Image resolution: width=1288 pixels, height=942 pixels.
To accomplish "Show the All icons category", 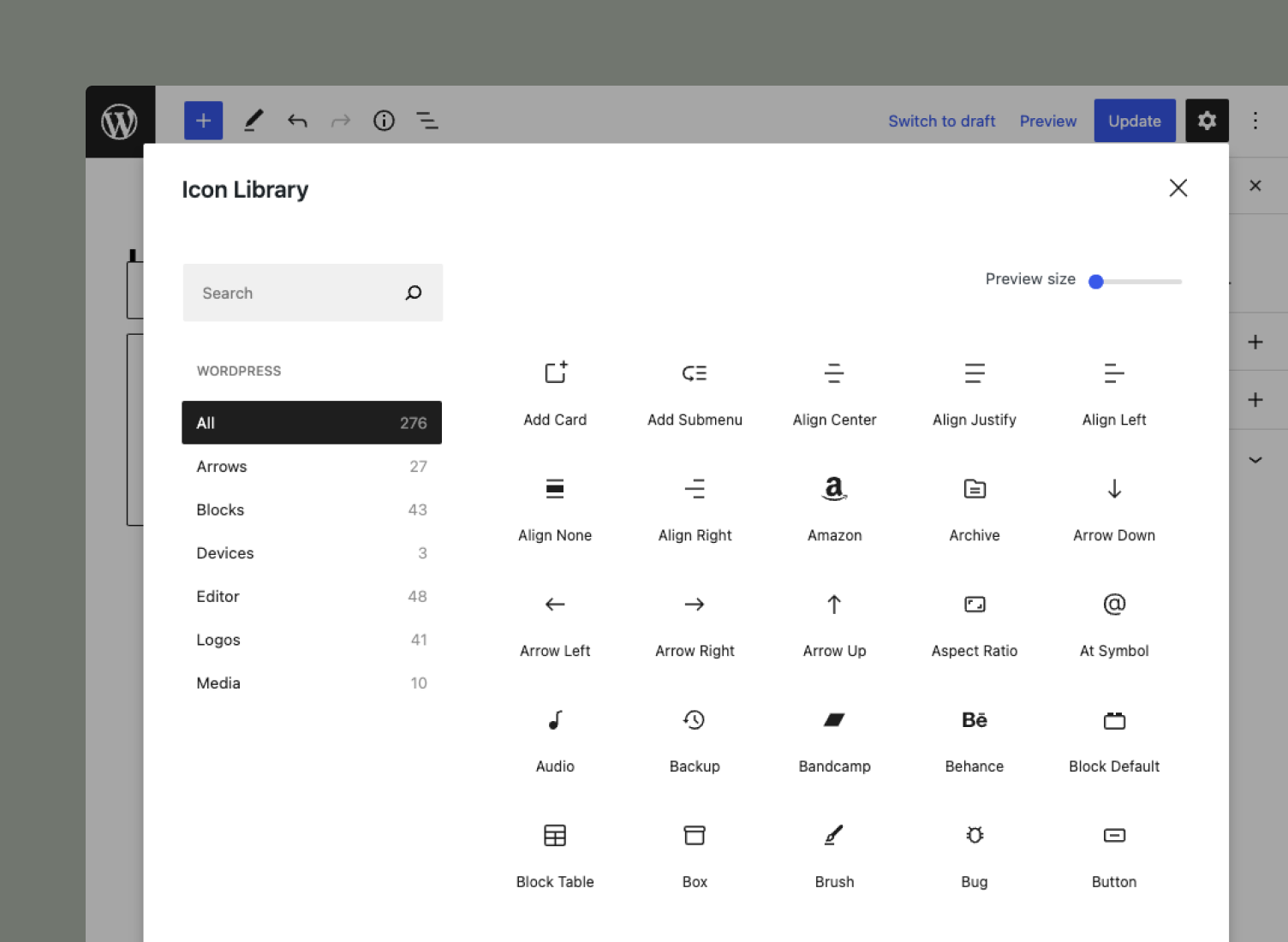I will [x=312, y=422].
